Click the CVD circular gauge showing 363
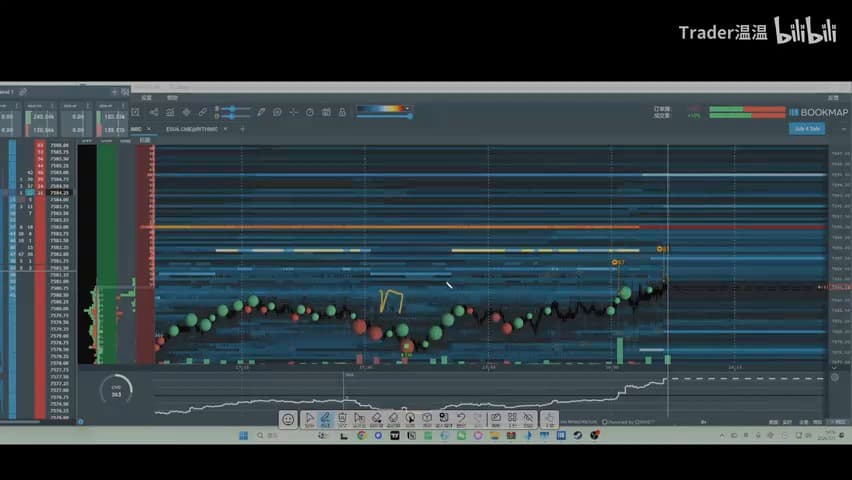 [x=116, y=390]
